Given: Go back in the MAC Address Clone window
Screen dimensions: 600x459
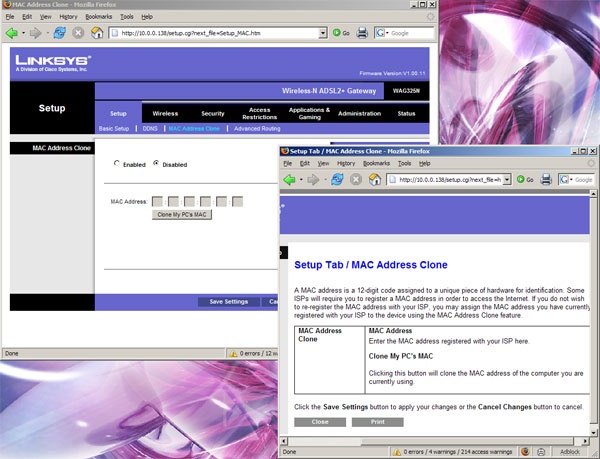Looking at the screenshot, I should [x=11, y=33].
